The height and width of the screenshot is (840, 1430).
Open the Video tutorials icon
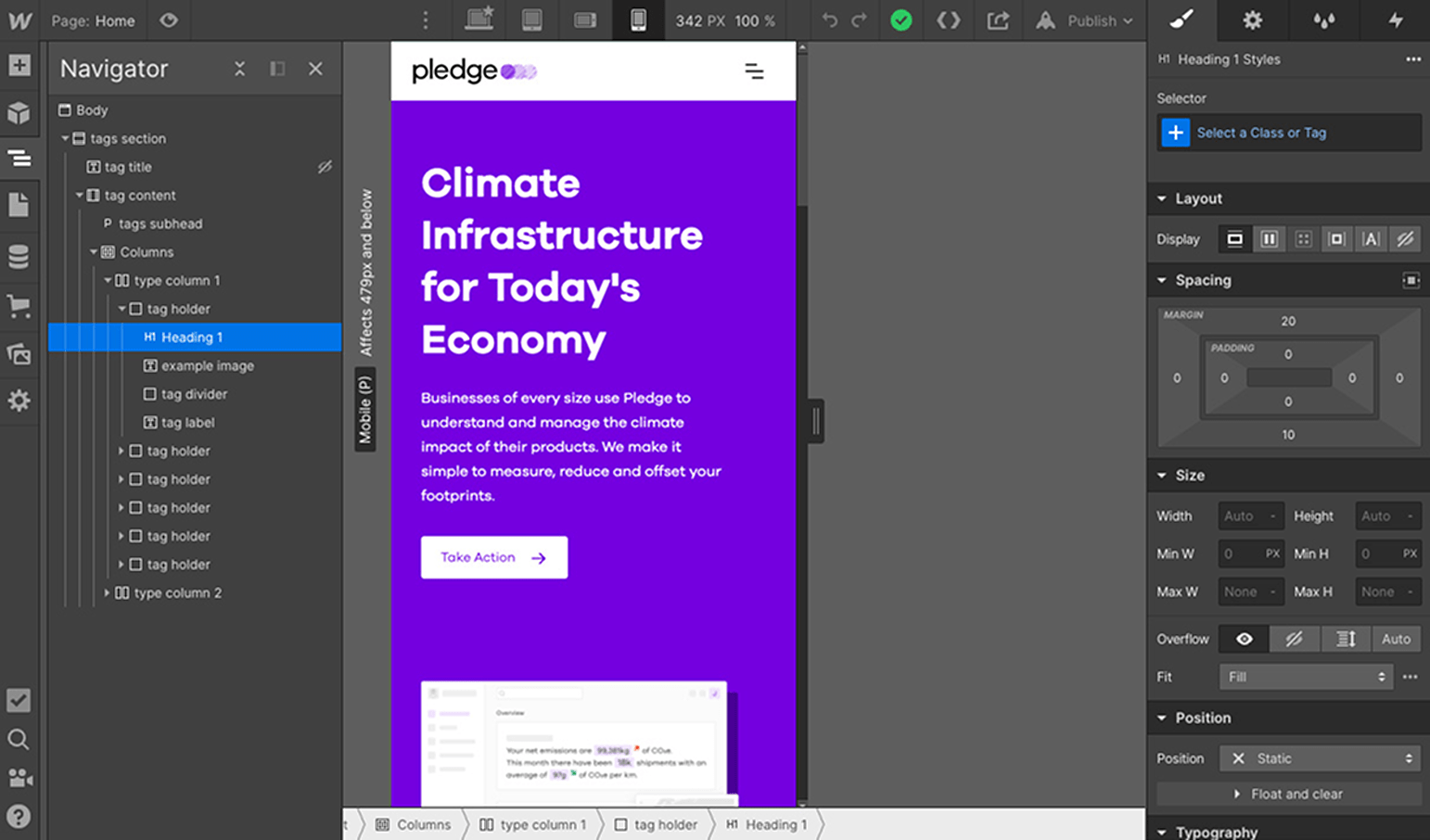(19, 778)
